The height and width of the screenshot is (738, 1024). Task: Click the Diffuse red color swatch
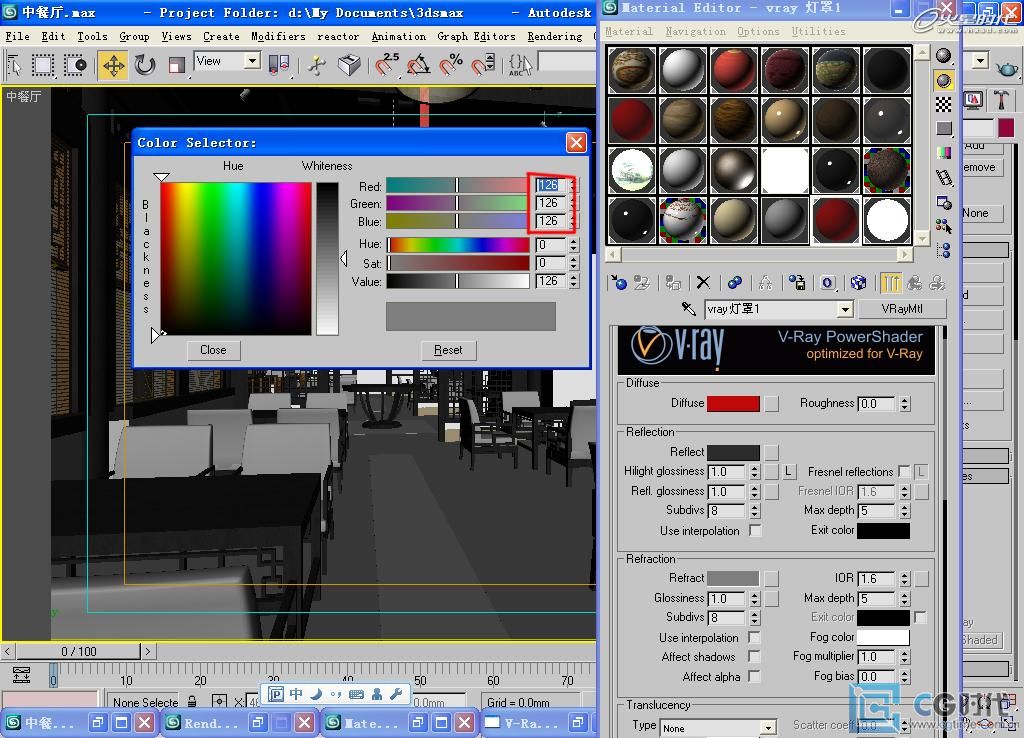tap(733, 404)
